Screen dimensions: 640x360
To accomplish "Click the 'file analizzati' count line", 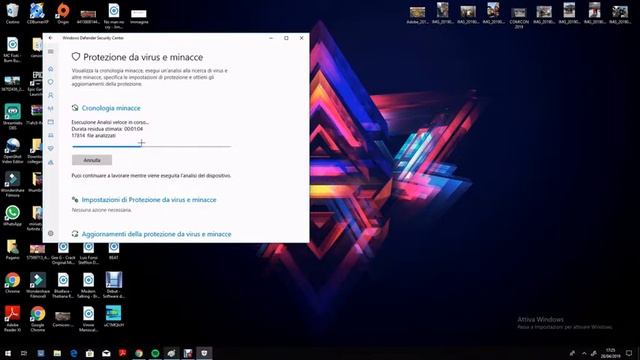I will (93, 135).
